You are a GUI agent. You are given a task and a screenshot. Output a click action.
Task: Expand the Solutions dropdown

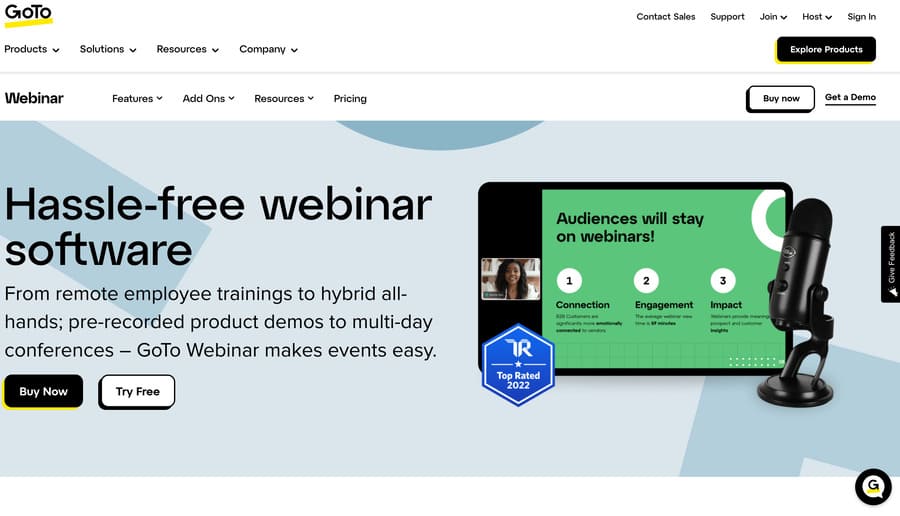(108, 49)
